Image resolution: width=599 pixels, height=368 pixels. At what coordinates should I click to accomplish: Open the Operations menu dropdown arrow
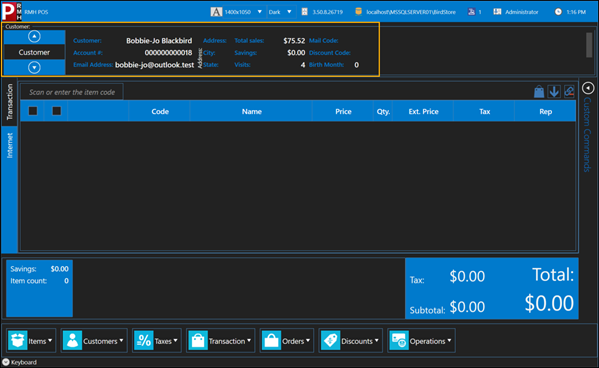click(449, 340)
